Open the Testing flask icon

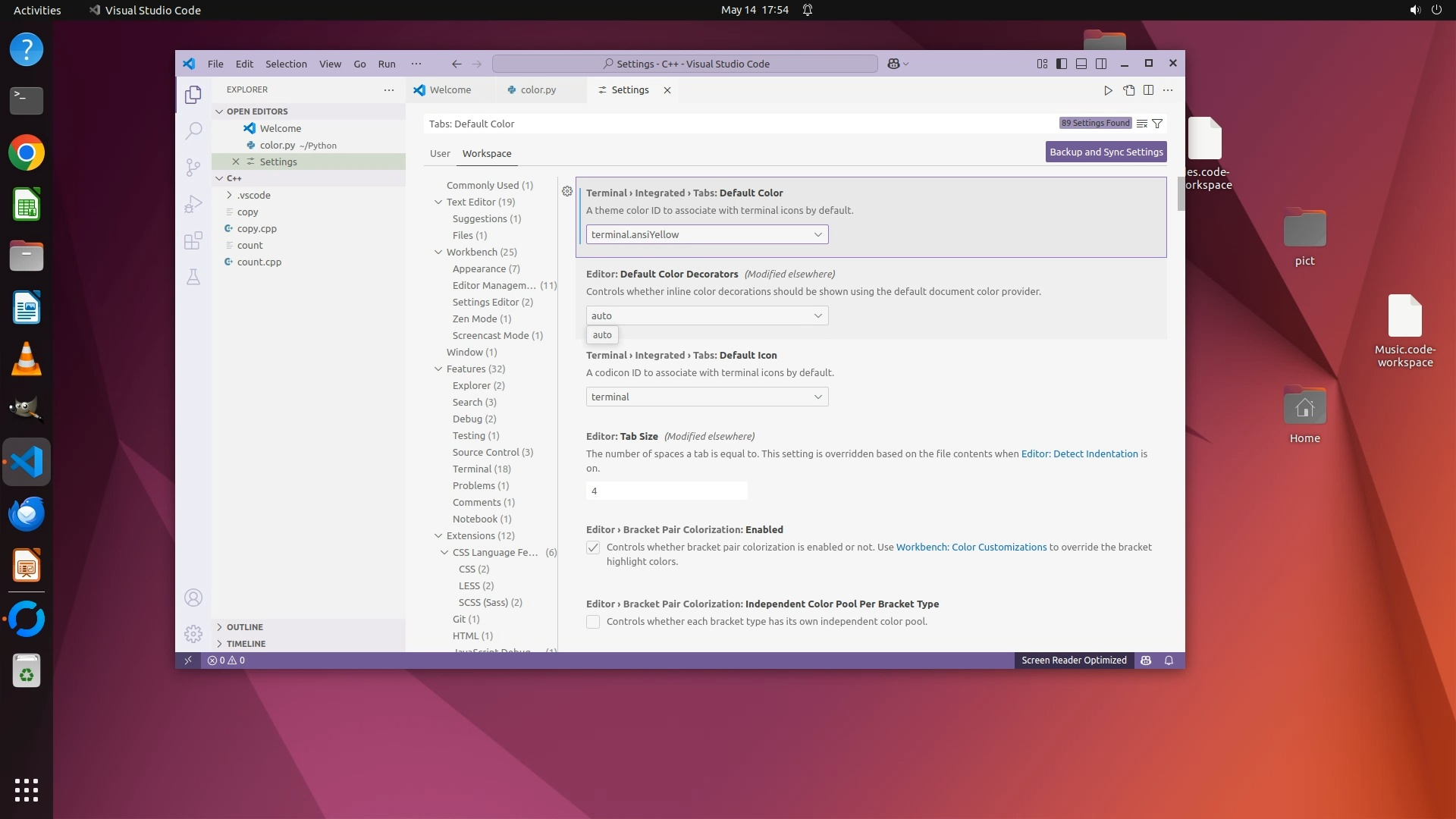(193, 277)
